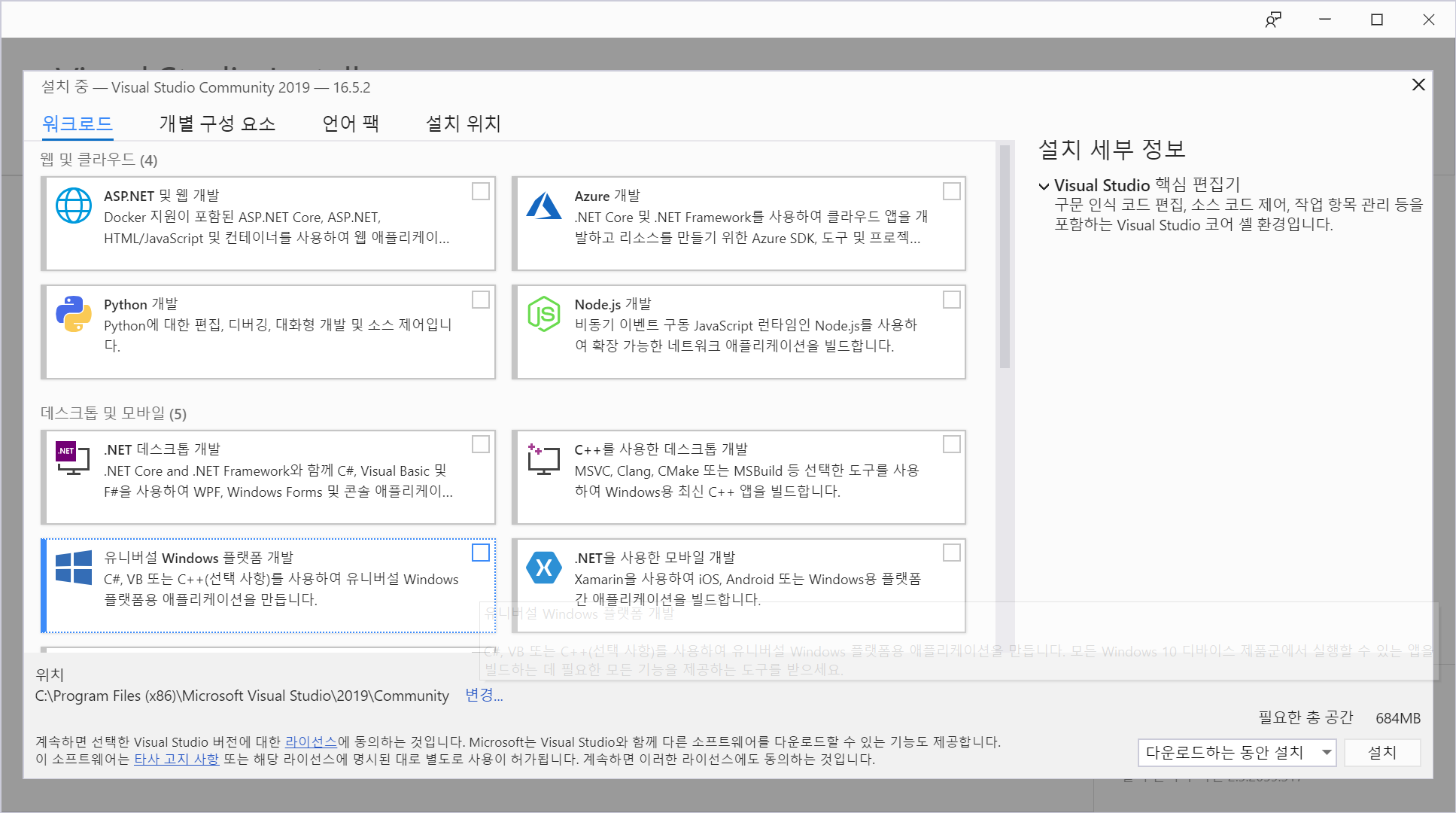Check the Python 개발 workload checkbox
This screenshot has height=813, width=1456.
click(480, 300)
